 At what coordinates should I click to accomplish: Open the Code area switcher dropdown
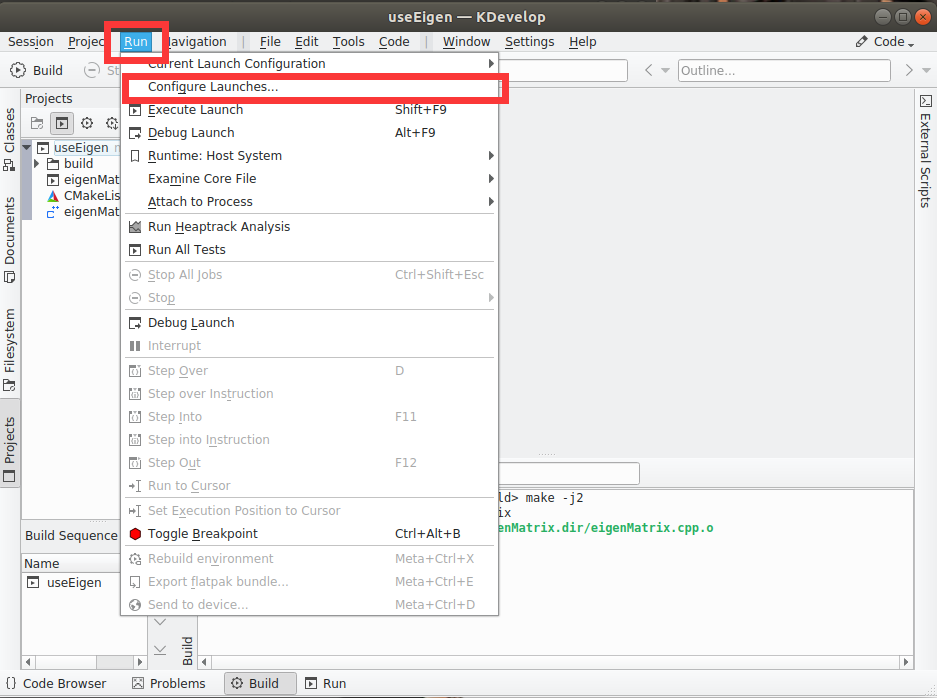click(885, 42)
